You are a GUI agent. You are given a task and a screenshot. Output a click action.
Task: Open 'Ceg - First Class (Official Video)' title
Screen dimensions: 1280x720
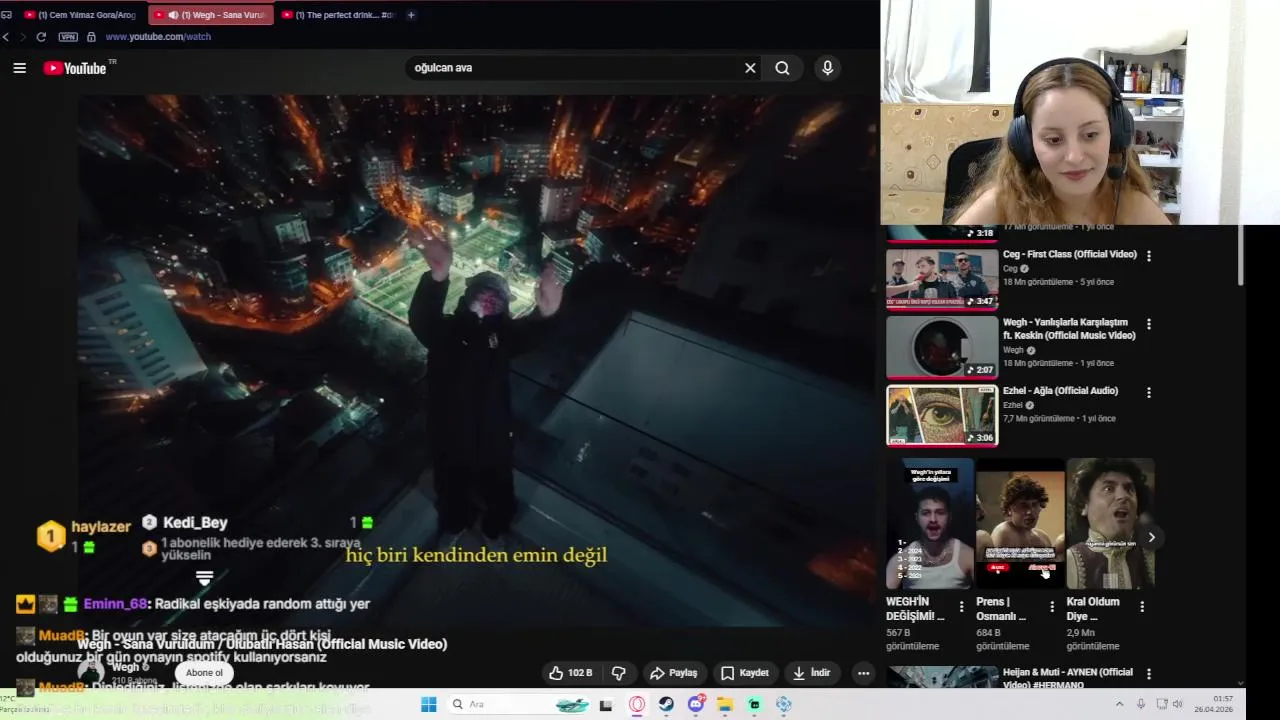point(1070,254)
